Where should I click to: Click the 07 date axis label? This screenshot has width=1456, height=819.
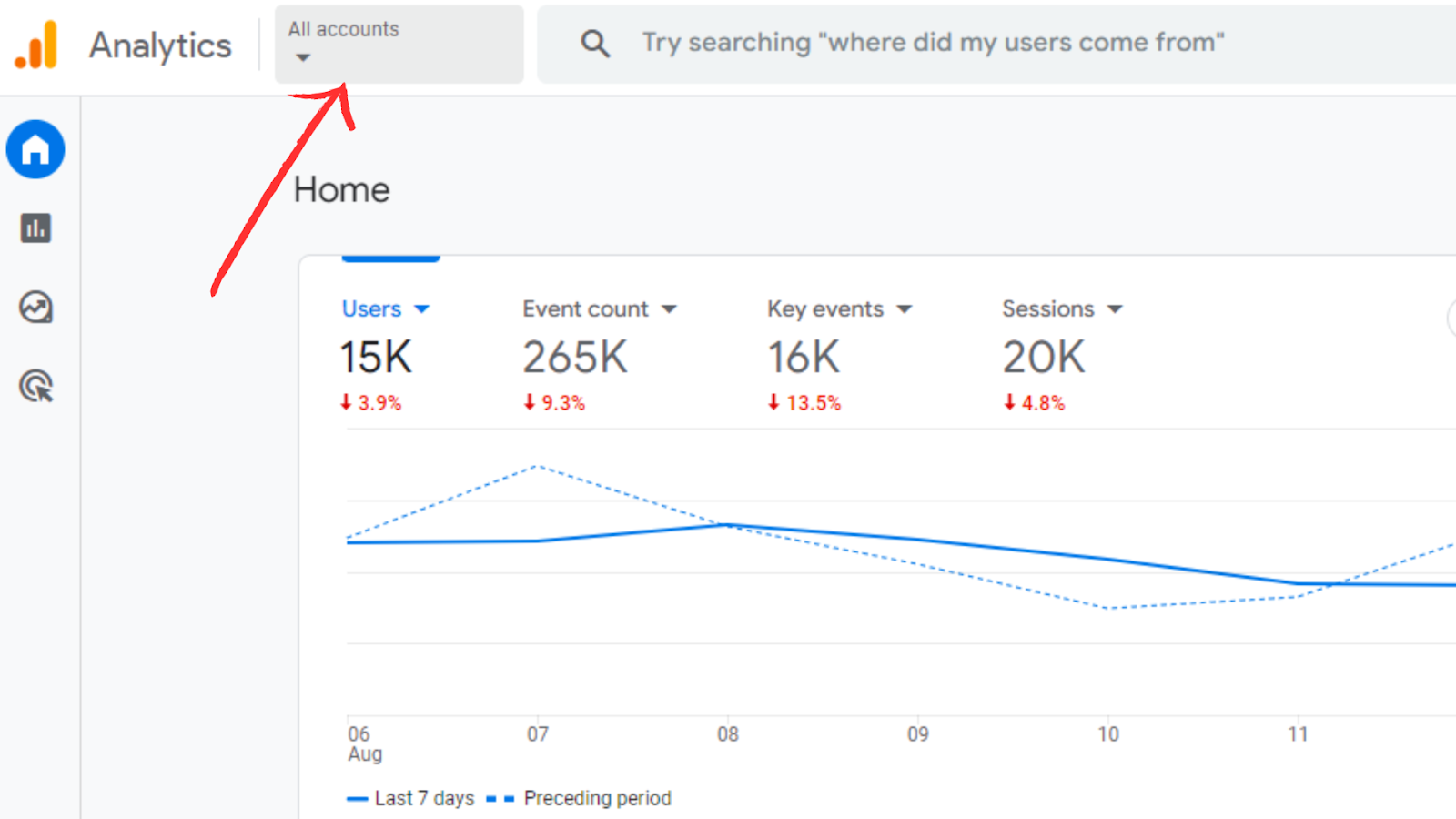click(x=538, y=733)
